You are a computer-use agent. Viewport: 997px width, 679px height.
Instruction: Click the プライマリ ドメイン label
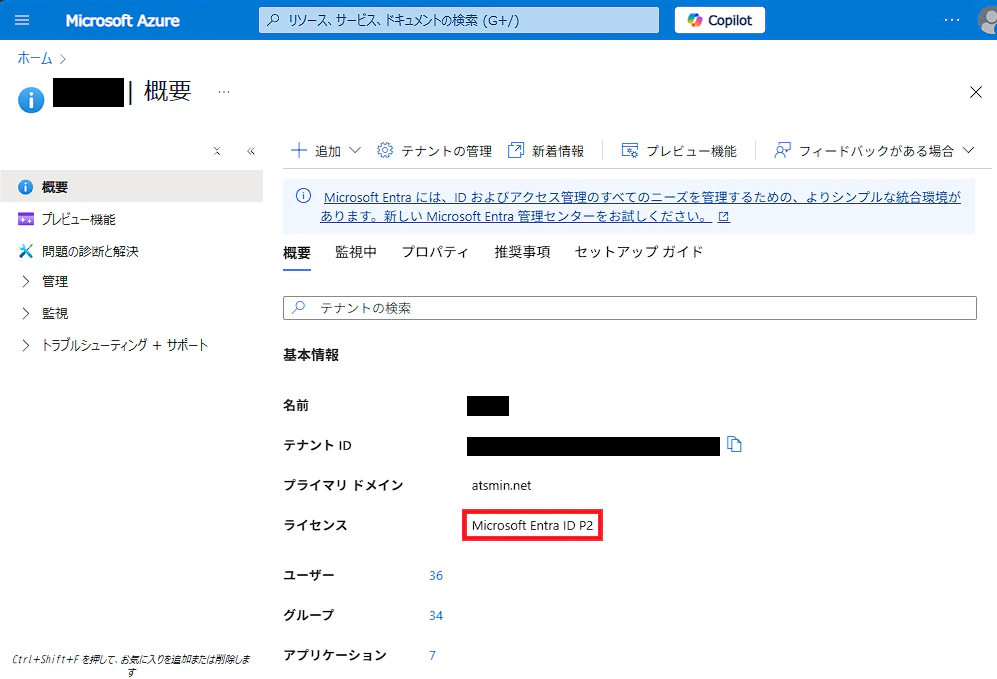pos(343,485)
